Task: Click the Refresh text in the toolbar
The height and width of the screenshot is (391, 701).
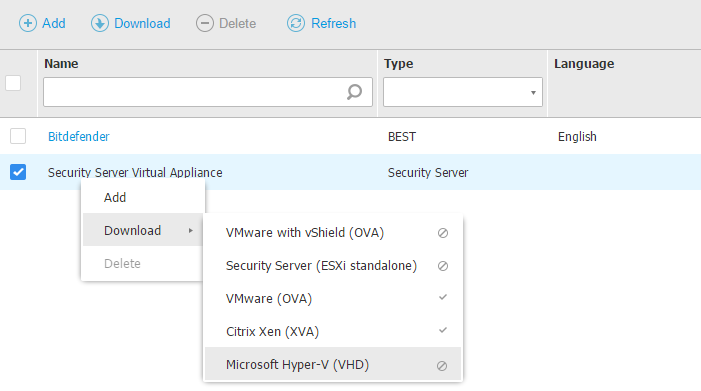Action: point(334,23)
